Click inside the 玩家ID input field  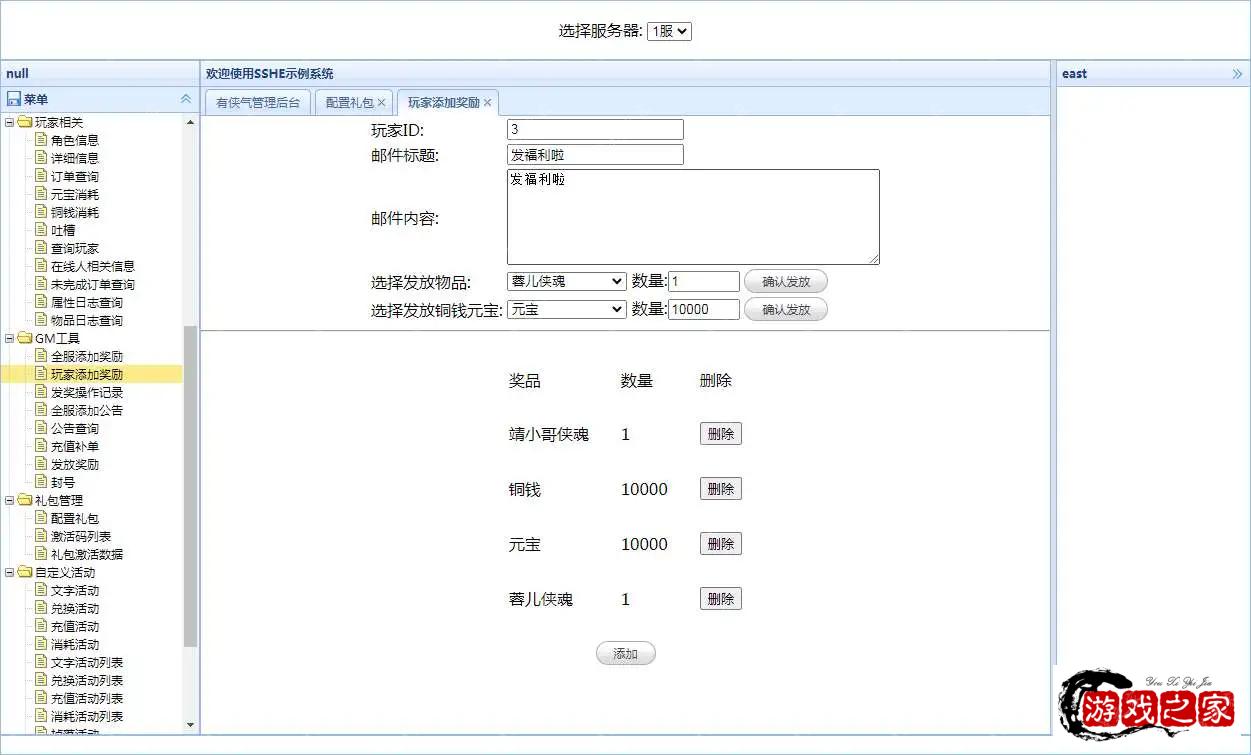click(594, 129)
